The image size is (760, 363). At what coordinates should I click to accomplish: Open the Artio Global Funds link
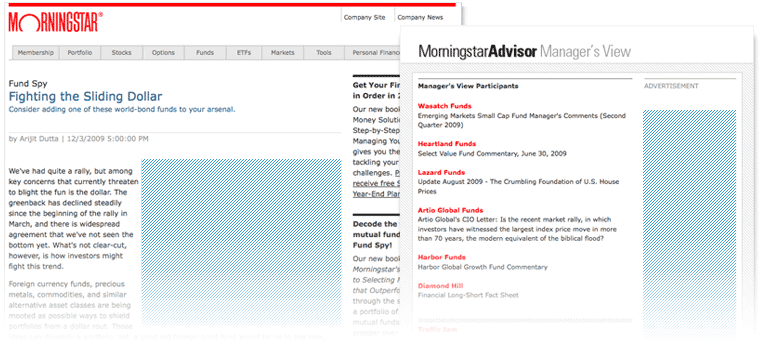click(x=450, y=210)
